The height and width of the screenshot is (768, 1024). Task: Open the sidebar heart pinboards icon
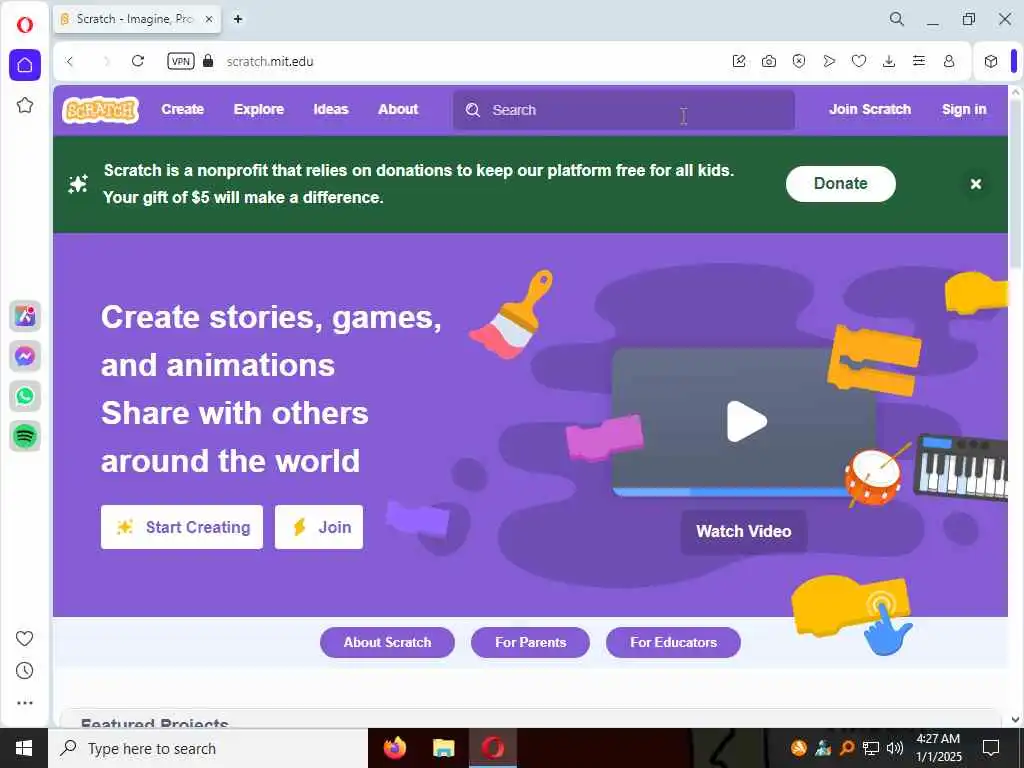[25, 638]
